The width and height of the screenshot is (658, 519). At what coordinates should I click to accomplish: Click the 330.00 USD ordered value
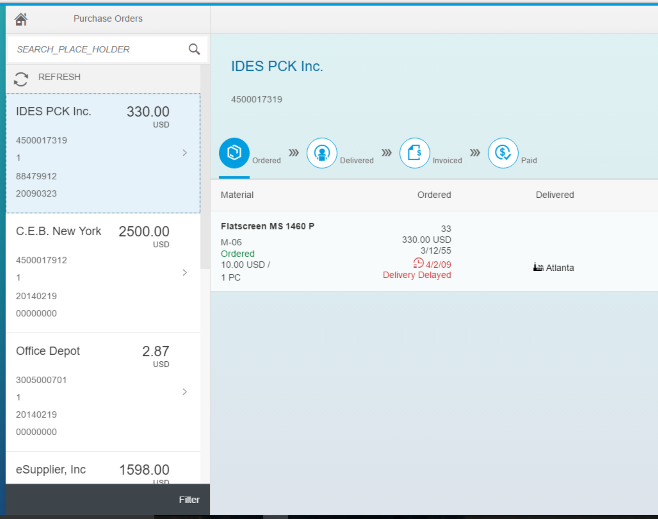(426, 240)
